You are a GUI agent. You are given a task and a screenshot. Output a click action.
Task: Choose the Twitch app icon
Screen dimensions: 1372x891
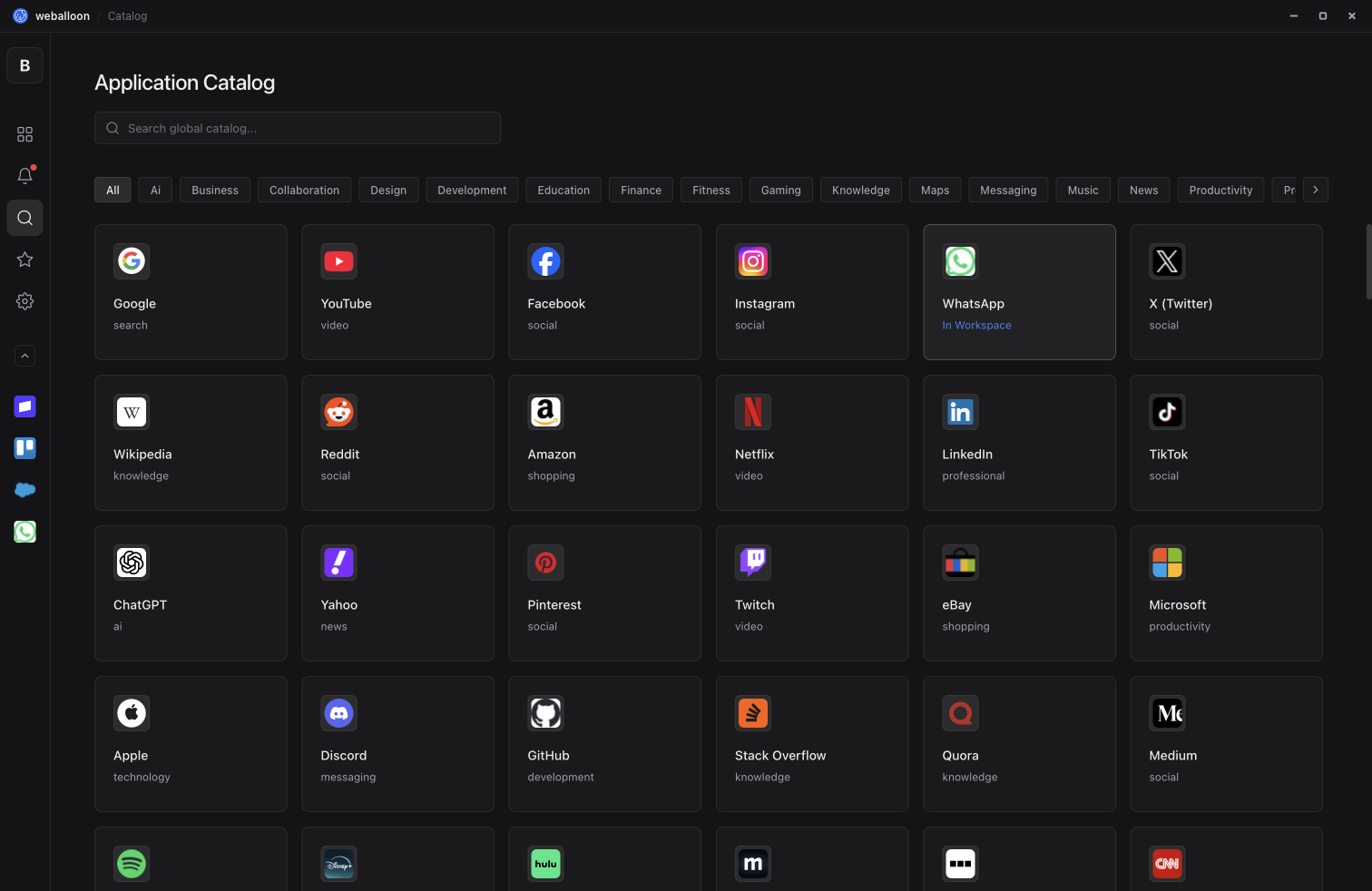pyautogui.click(x=753, y=563)
